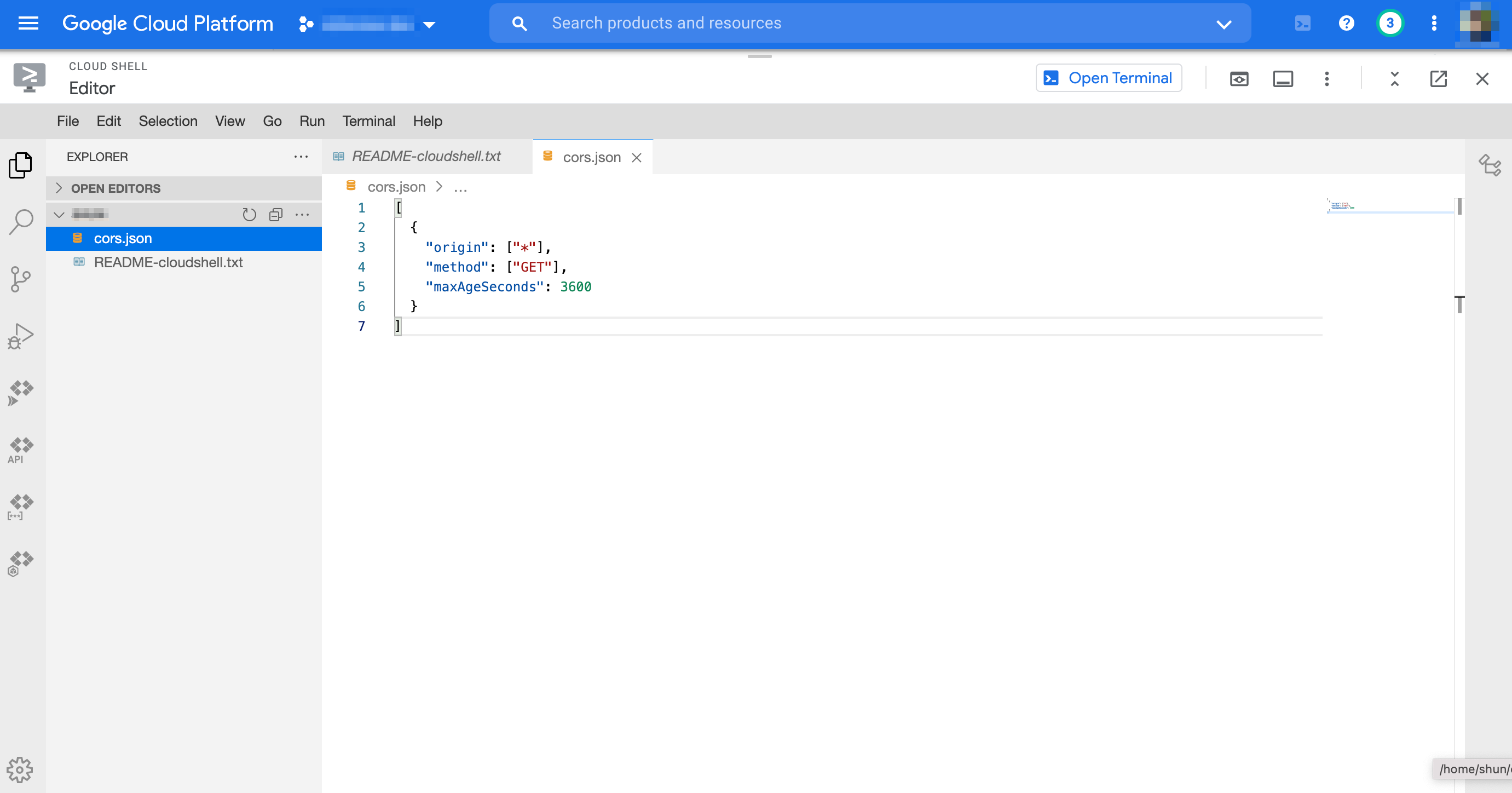
Task: Open Cloud Shell in a new window
Action: [x=1439, y=79]
